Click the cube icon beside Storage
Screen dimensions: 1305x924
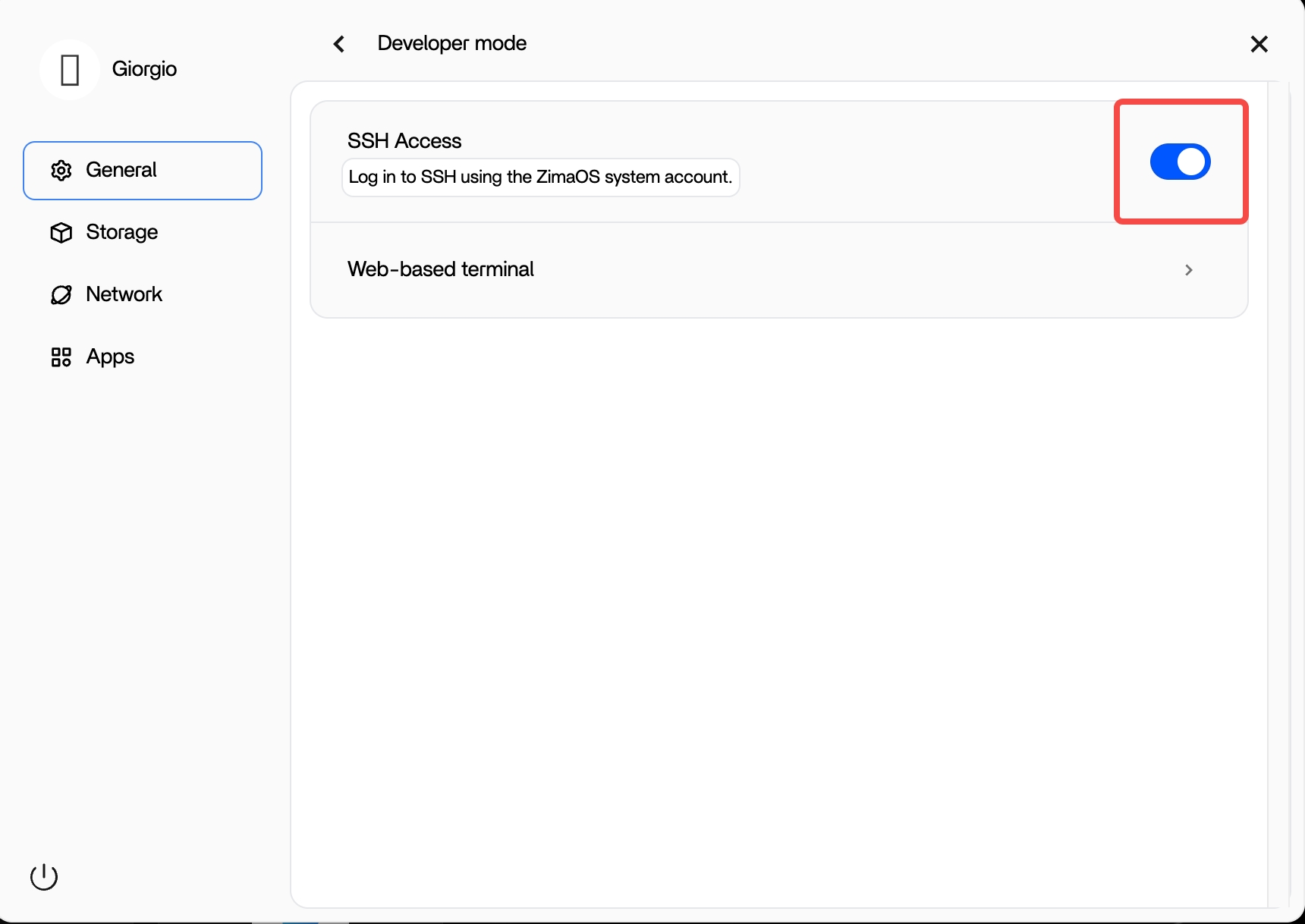[61, 233]
